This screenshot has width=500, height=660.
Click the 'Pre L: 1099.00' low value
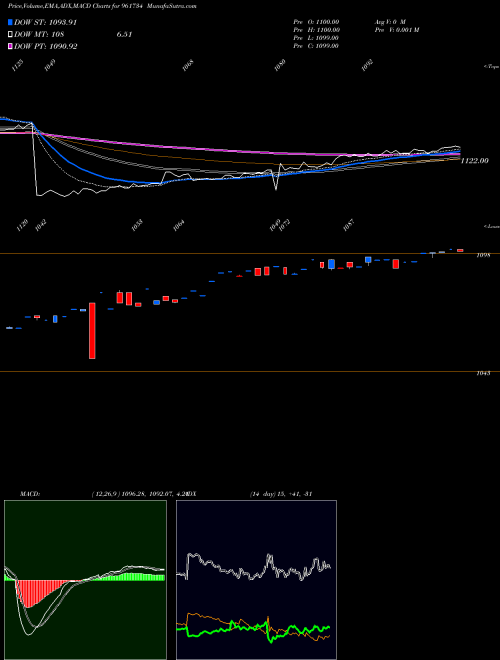[316, 38]
